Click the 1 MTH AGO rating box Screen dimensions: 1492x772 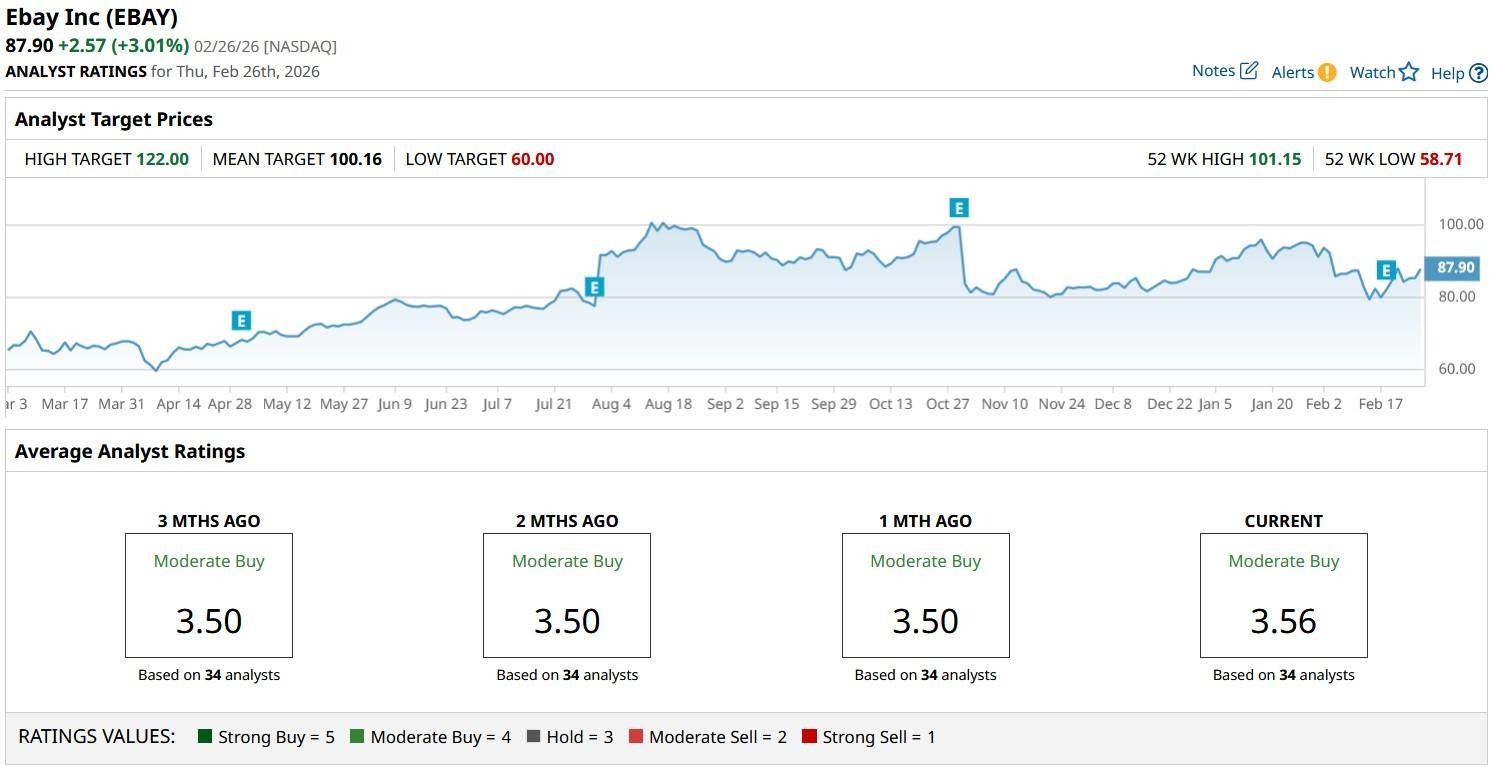click(925, 595)
